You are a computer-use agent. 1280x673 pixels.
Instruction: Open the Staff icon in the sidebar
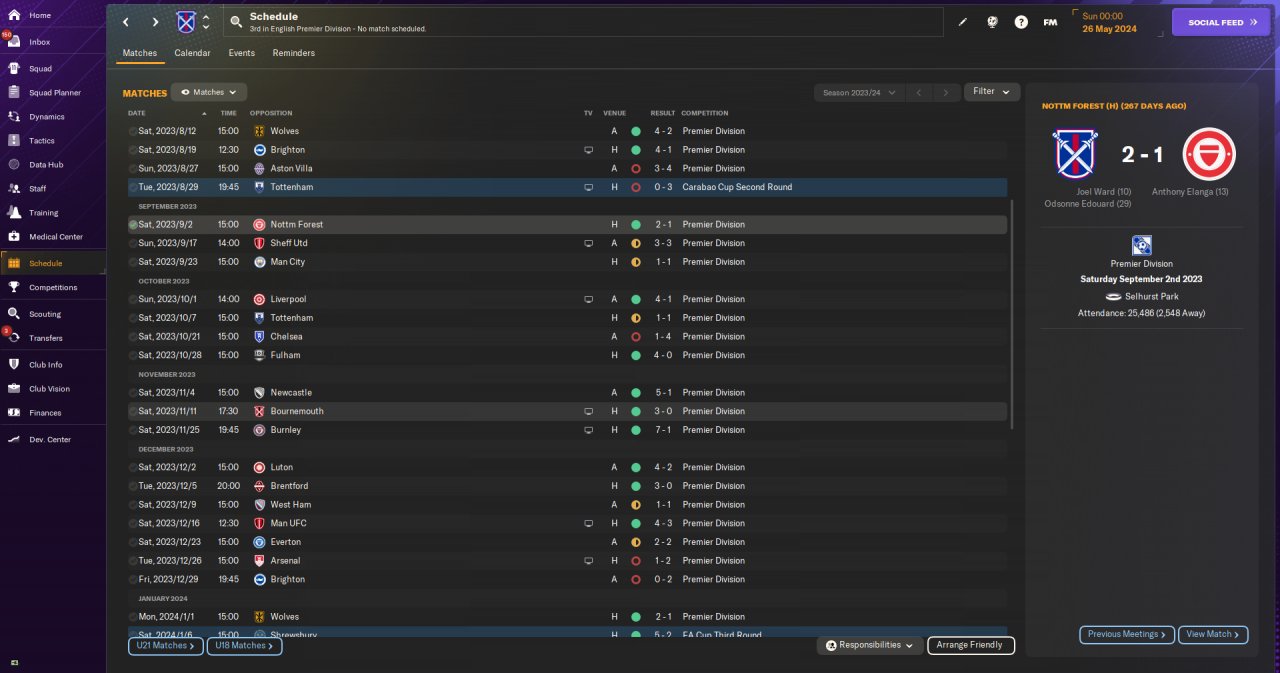(14, 189)
